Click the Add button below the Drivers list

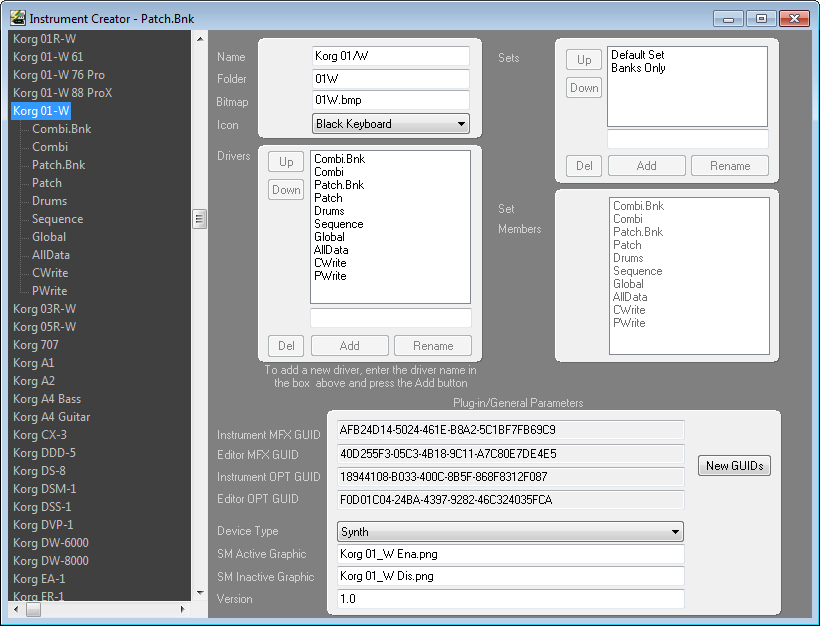point(349,346)
